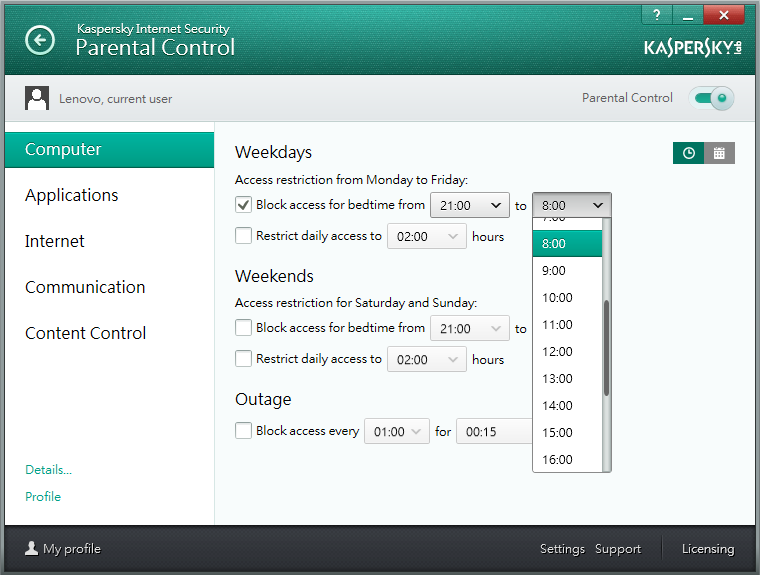Open the Applications section
The image size is (760, 575).
click(72, 195)
